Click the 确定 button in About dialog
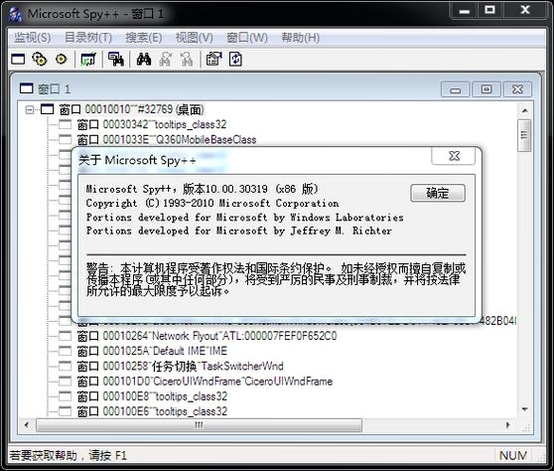Viewport: 554px width, 471px height. [438, 193]
